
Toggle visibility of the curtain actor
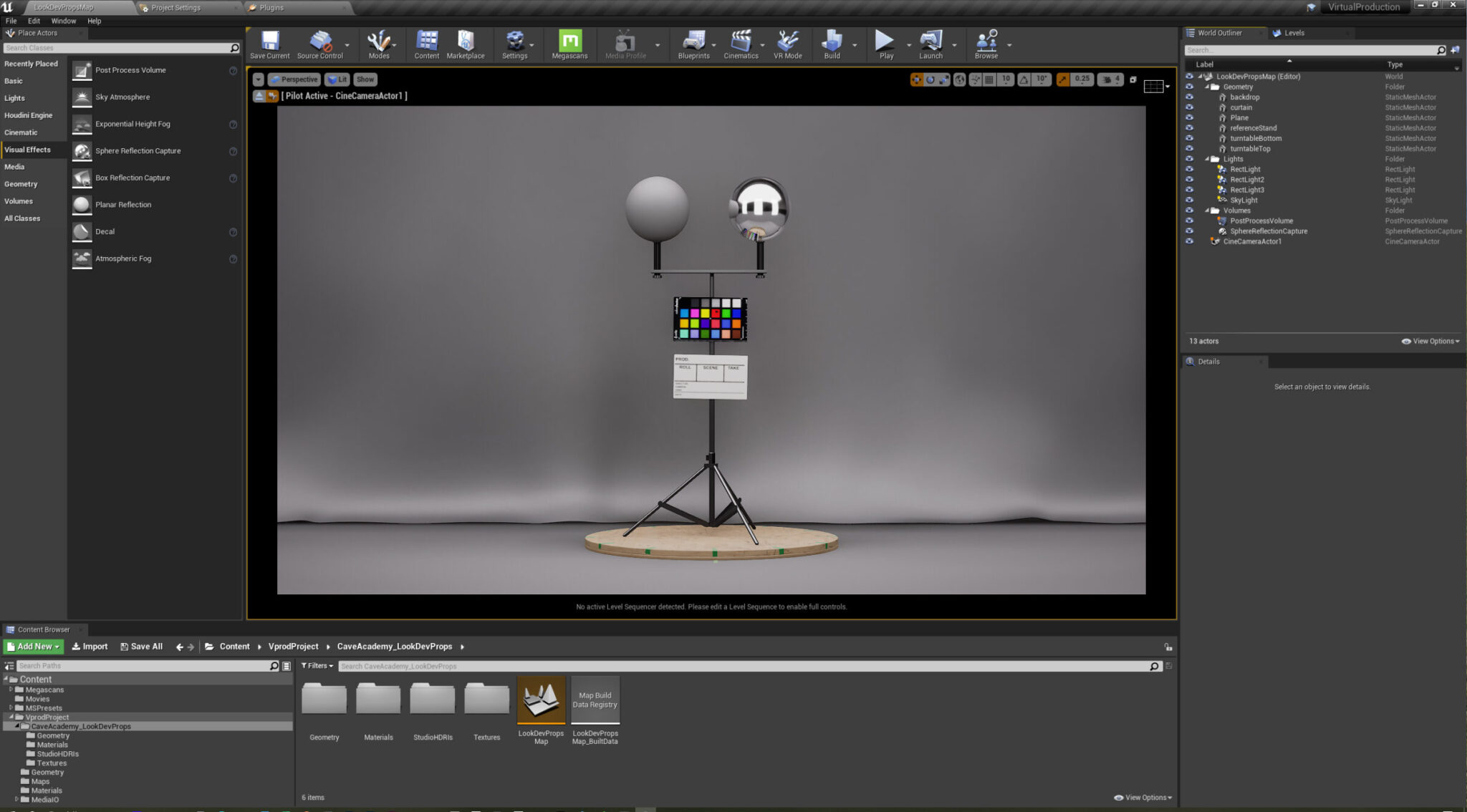tap(1189, 107)
